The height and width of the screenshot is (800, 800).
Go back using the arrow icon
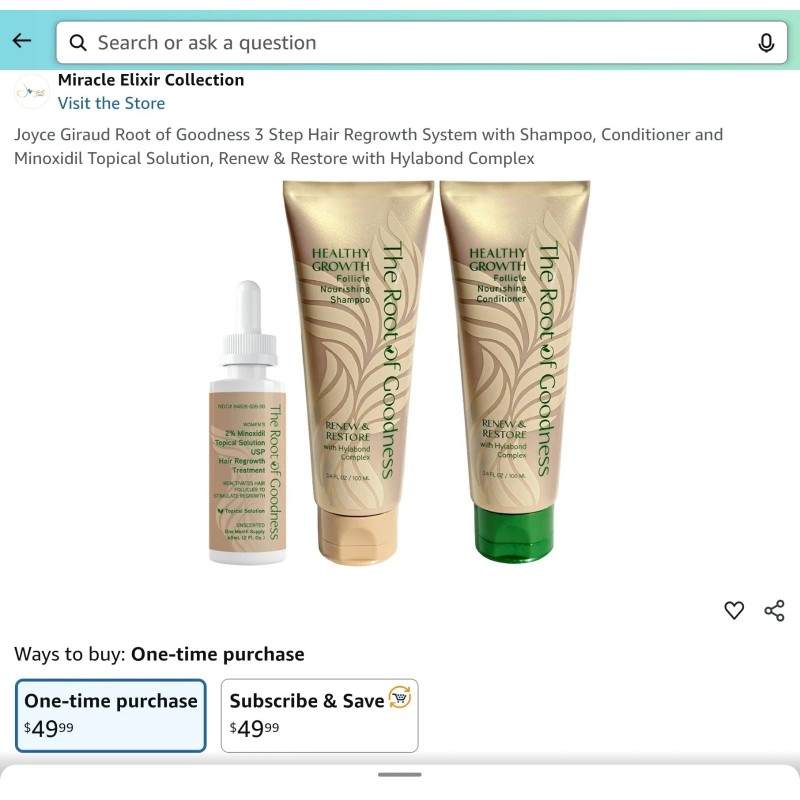[22, 41]
